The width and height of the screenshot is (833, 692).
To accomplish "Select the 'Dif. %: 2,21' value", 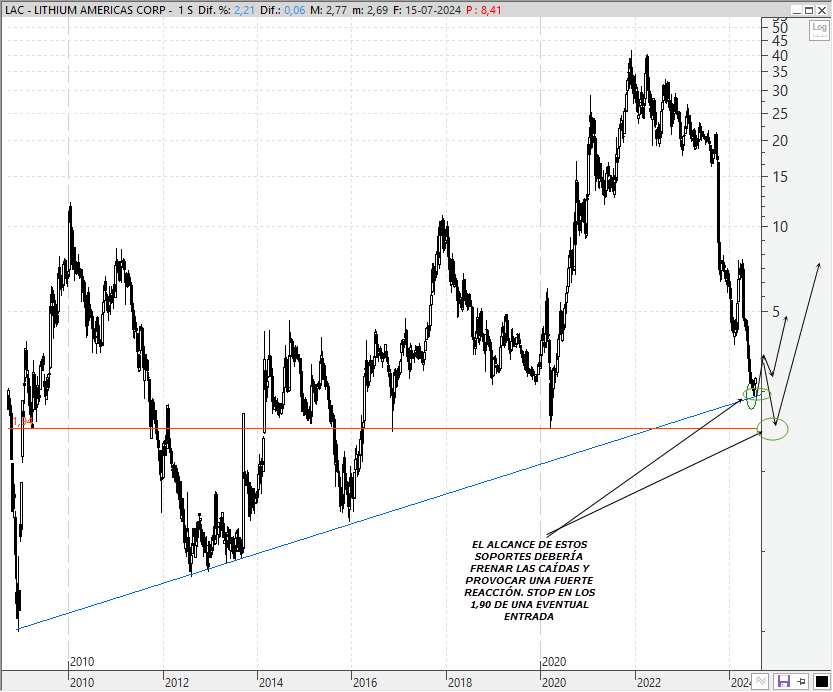I will pyautogui.click(x=226, y=10).
